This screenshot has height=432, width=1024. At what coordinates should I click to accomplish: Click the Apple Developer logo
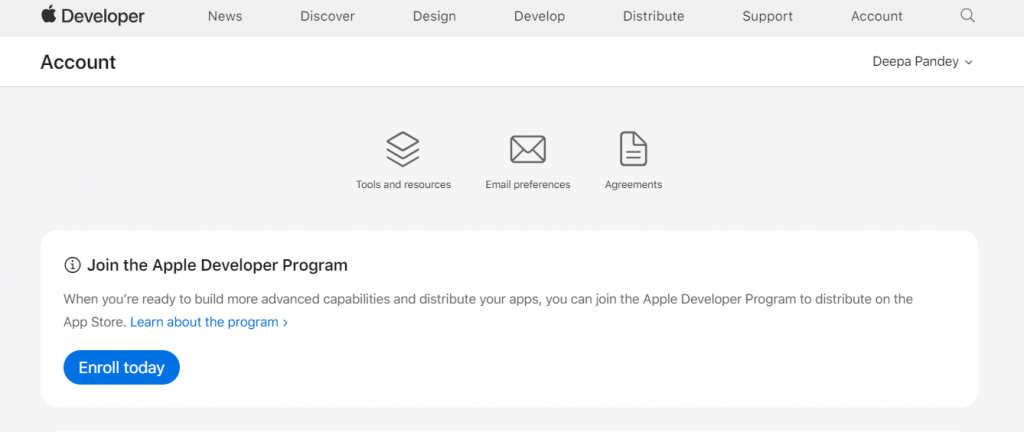[93, 16]
